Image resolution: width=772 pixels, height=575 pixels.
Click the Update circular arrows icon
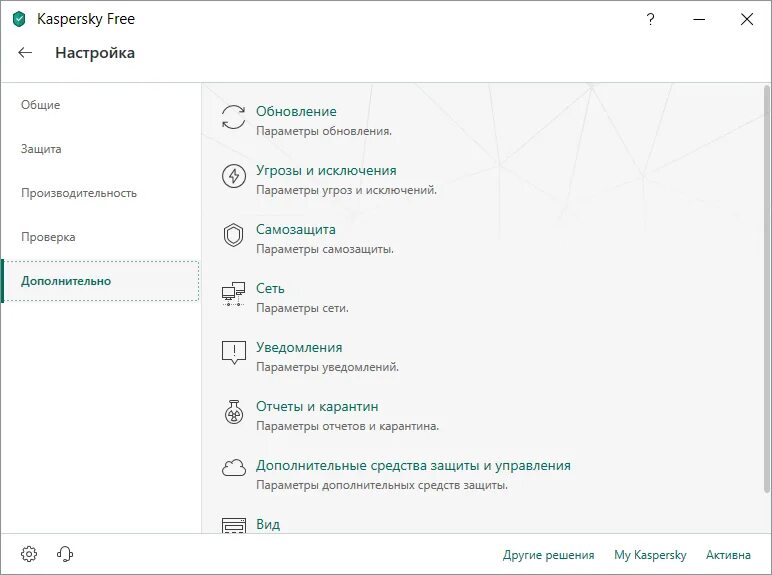coord(233,118)
